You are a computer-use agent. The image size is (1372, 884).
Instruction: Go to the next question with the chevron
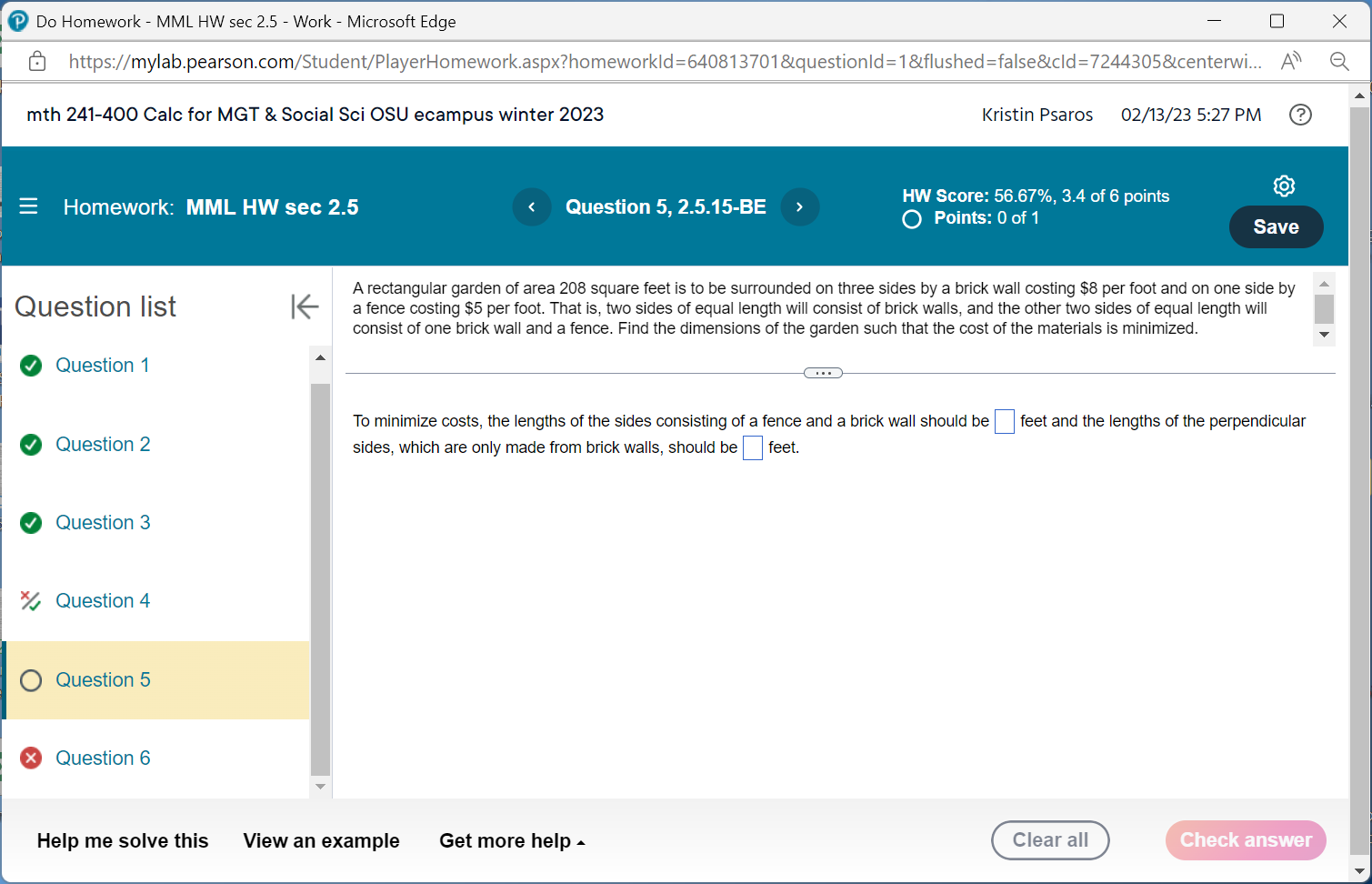[x=800, y=206]
